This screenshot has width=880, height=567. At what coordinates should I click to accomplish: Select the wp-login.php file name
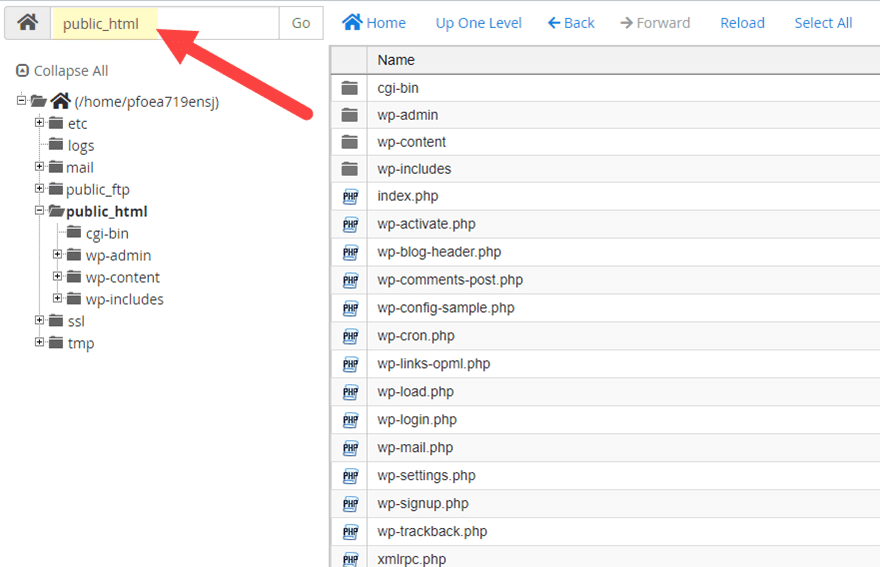click(x=417, y=419)
